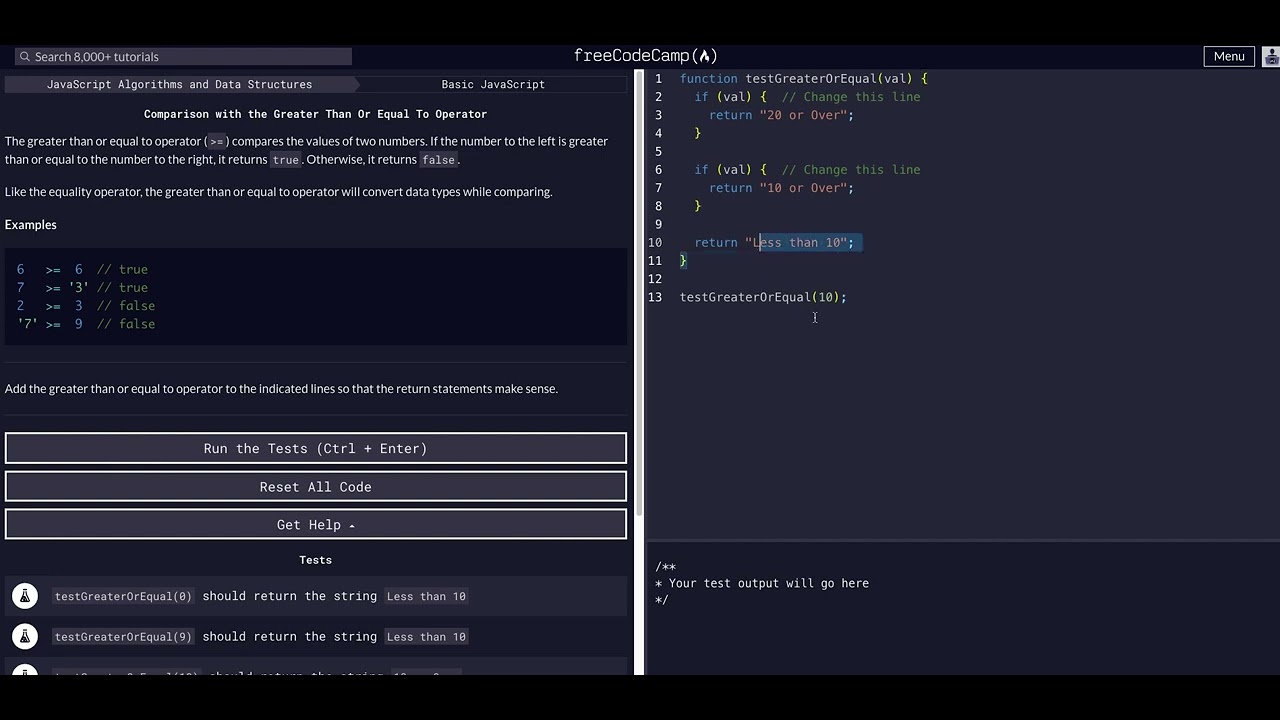Click the inline "true" code in description
1280x720 pixels.
(x=285, y=160)
